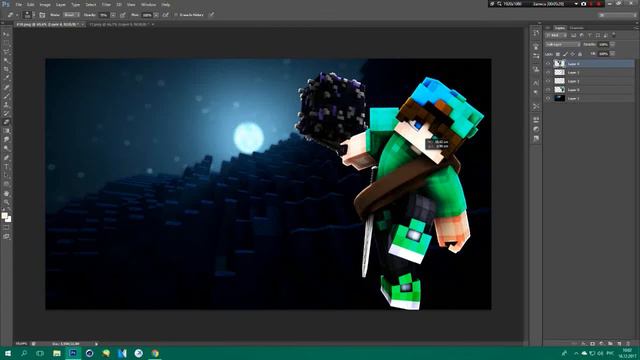Open the Character panel from dock
Viewport: 640px width, 360px height.
536,83
